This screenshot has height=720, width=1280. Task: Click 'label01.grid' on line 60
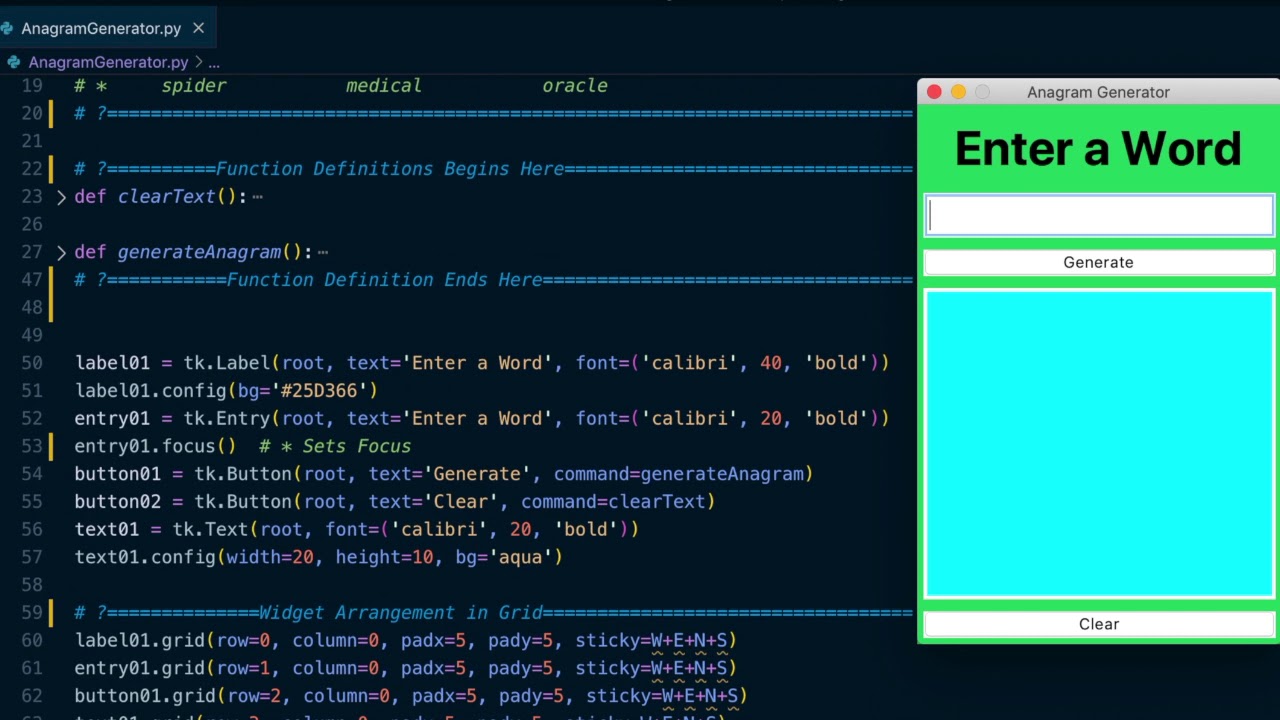140,640
